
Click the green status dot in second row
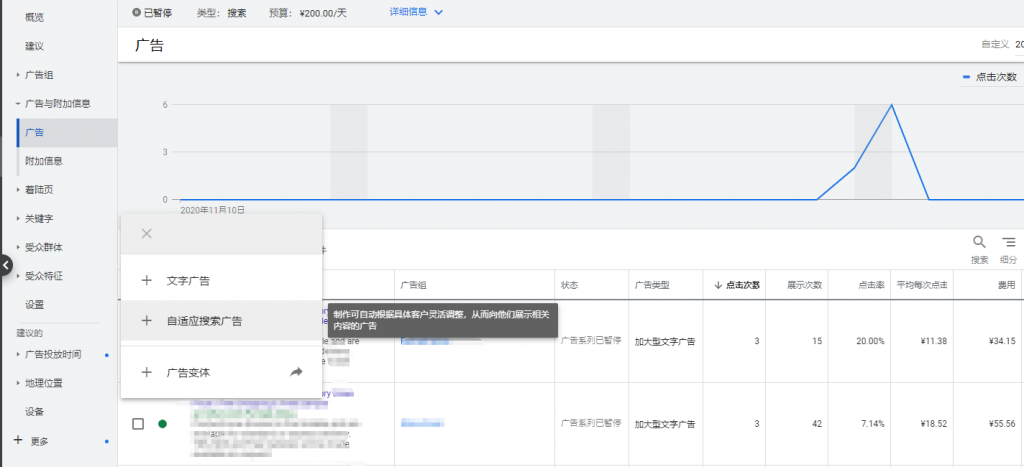click(163, 424)
